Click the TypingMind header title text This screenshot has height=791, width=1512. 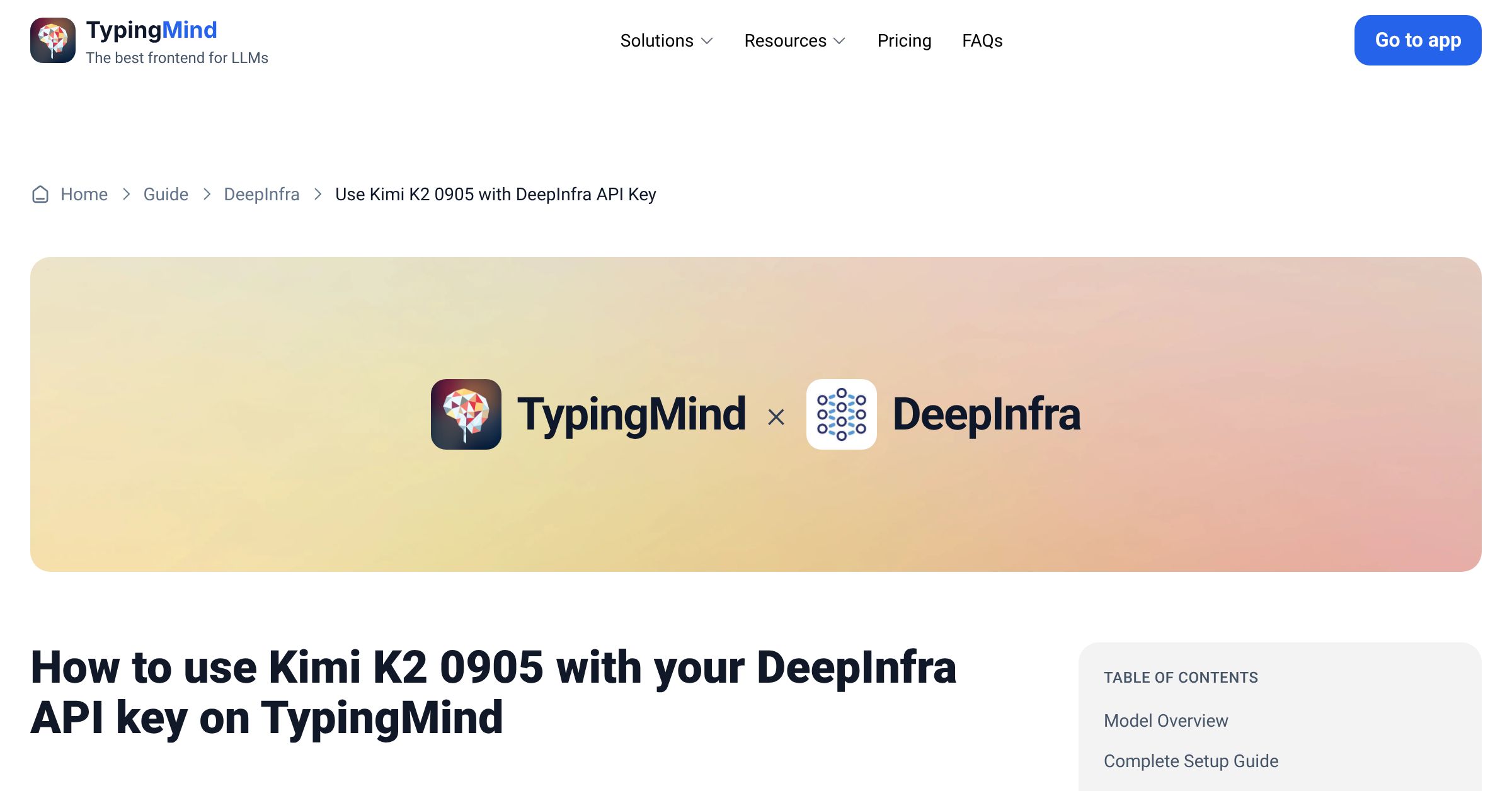pos(151,30)
